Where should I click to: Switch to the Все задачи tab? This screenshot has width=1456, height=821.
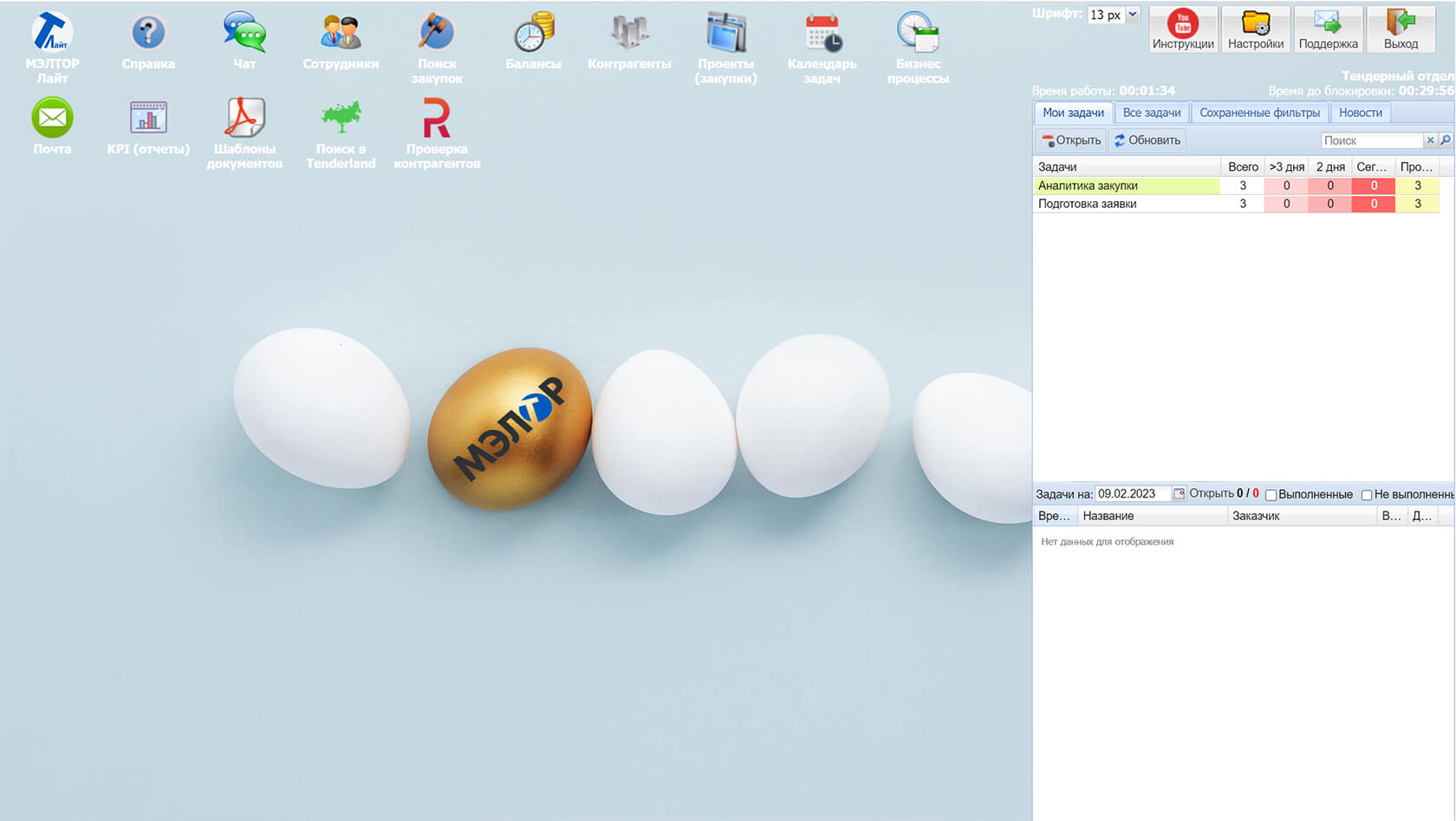pyautogui.click(x=1152, y=113)
